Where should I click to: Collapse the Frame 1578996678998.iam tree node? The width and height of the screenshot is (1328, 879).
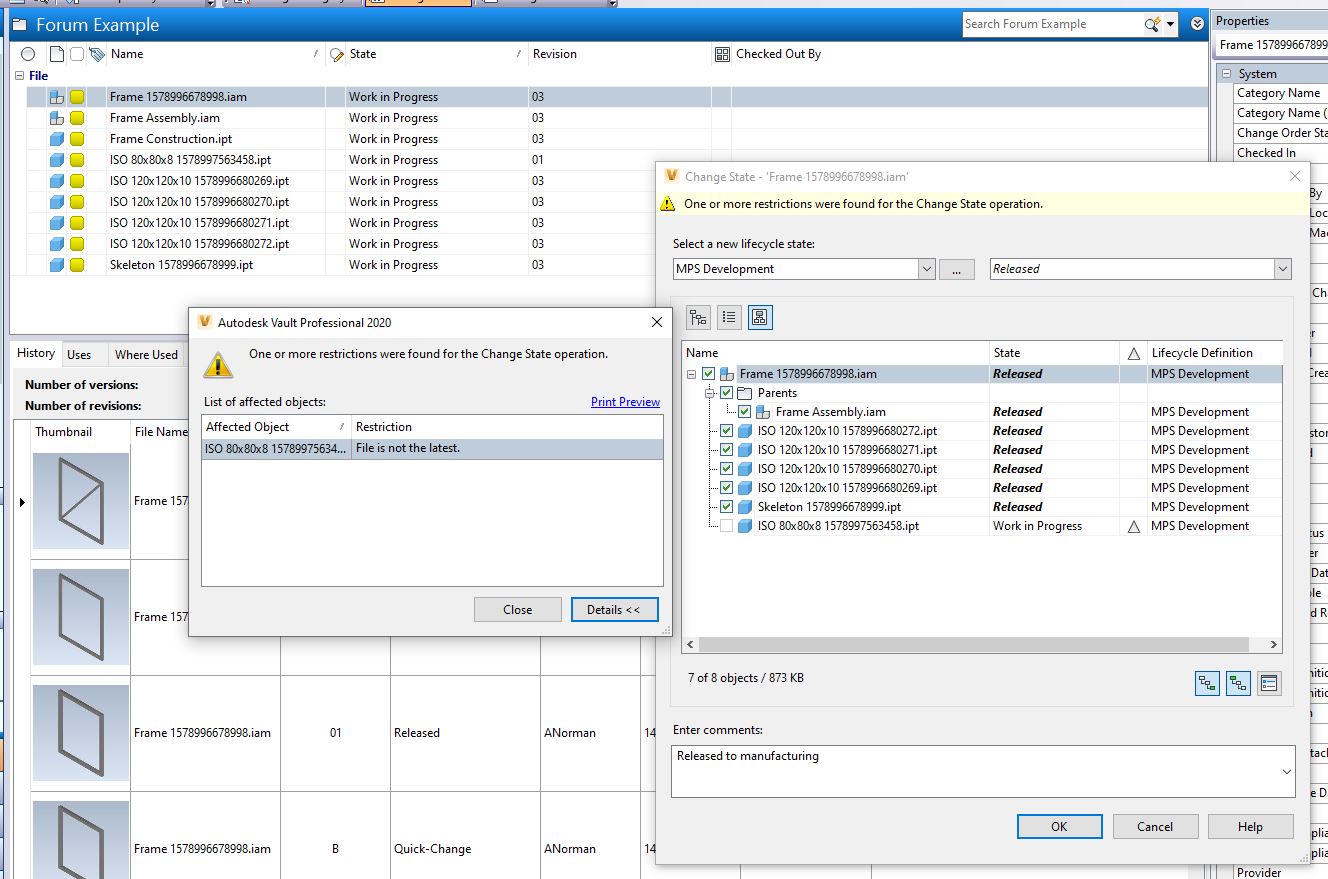[x=690, y=373]
